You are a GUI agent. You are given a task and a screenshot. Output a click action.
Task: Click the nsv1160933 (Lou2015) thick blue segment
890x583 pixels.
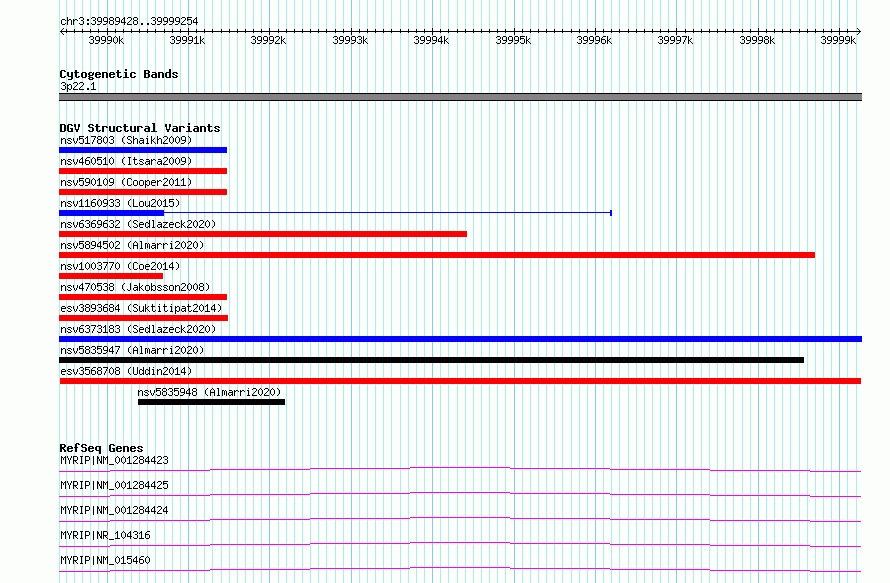[x=111, y=213]
